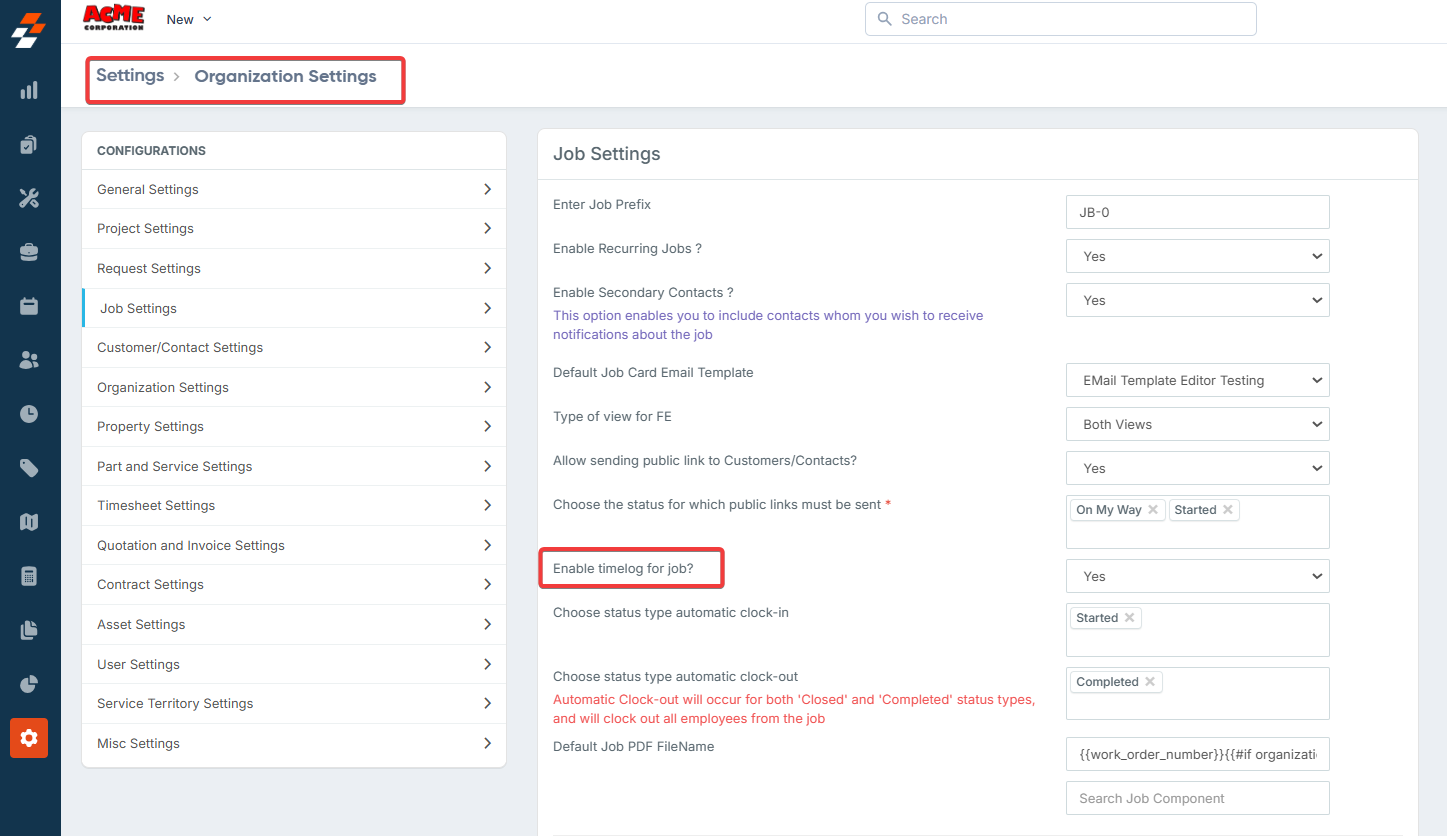This screenshot has width=1447, height=836.
Task: Open the 'New' dropdown in top bar
Action: [189, 19]
